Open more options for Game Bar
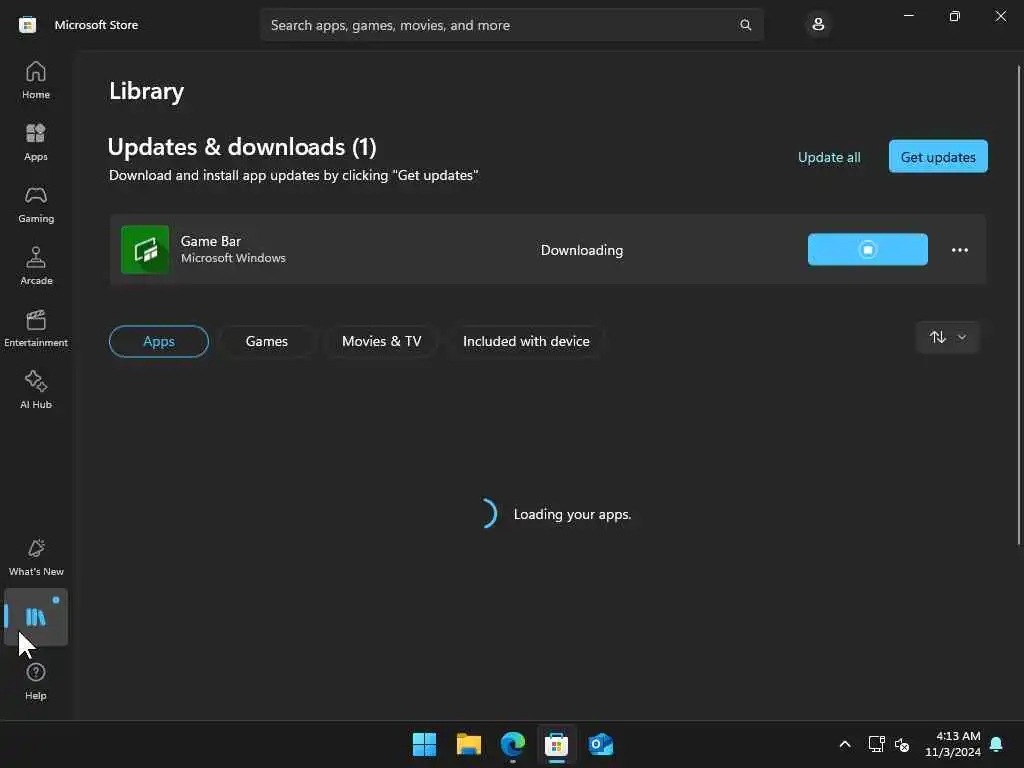The image size is (1024, 768). tap(959, 250)
